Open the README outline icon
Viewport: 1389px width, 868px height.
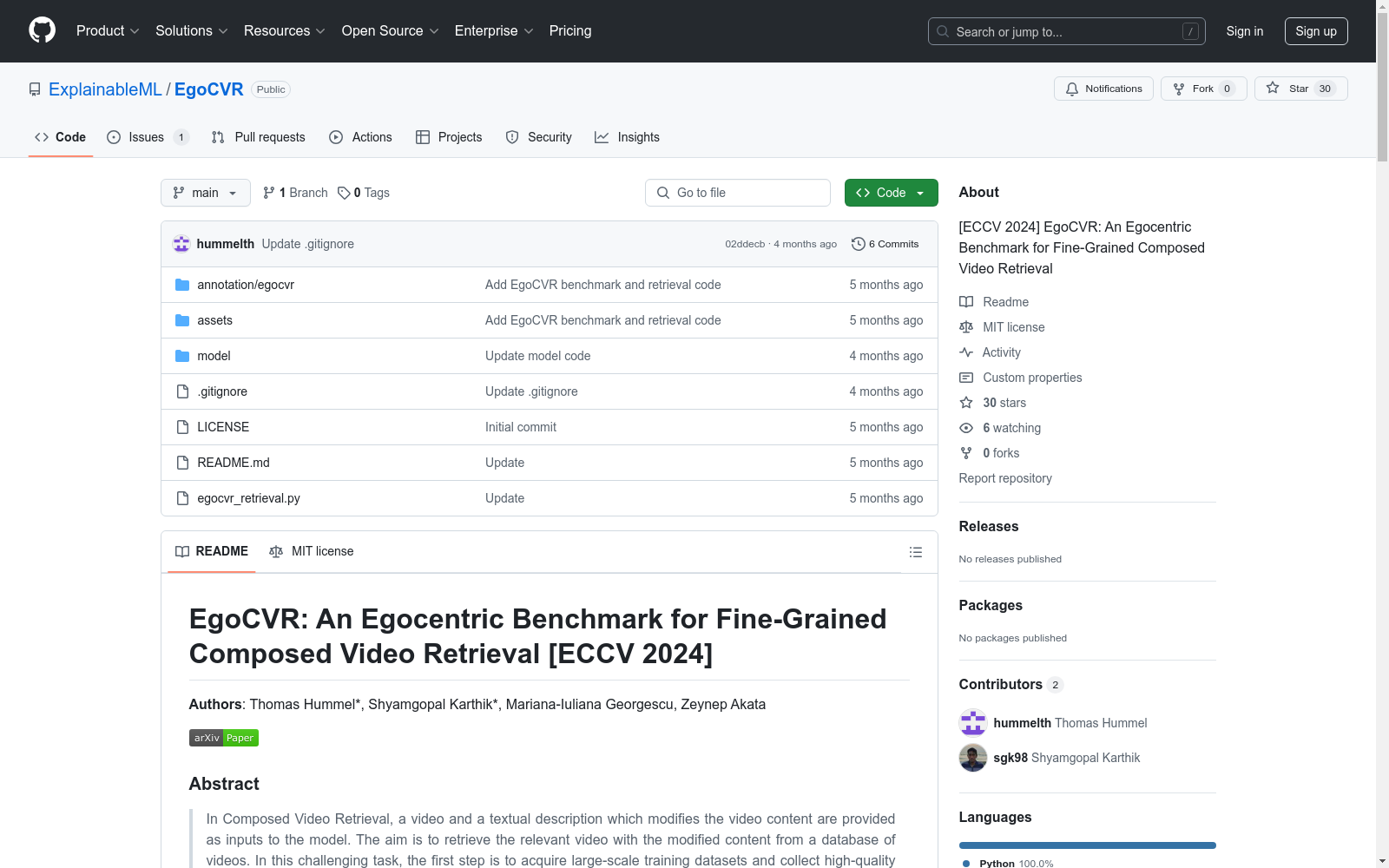915,552
